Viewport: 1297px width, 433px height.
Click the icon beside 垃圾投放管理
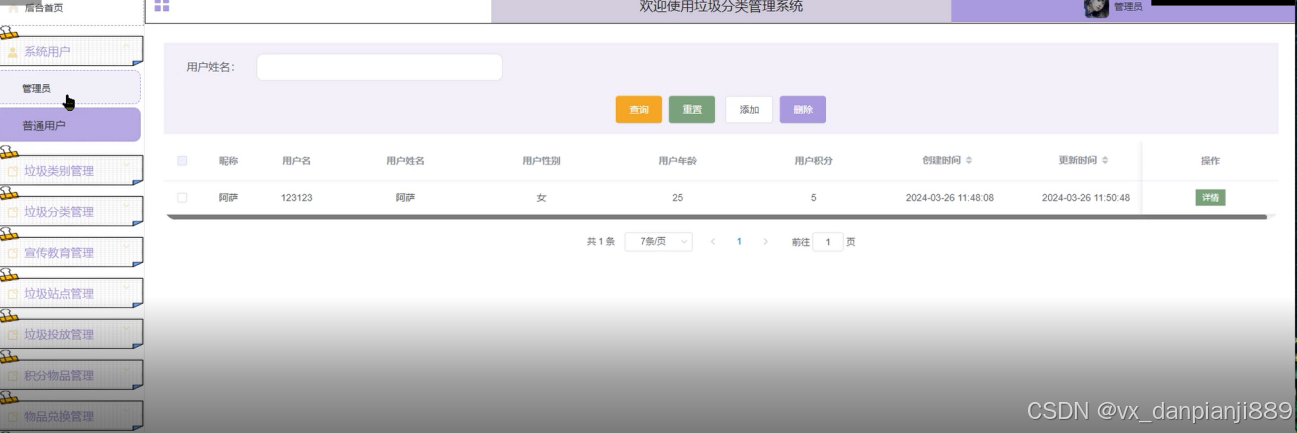[x=13, y=335]
